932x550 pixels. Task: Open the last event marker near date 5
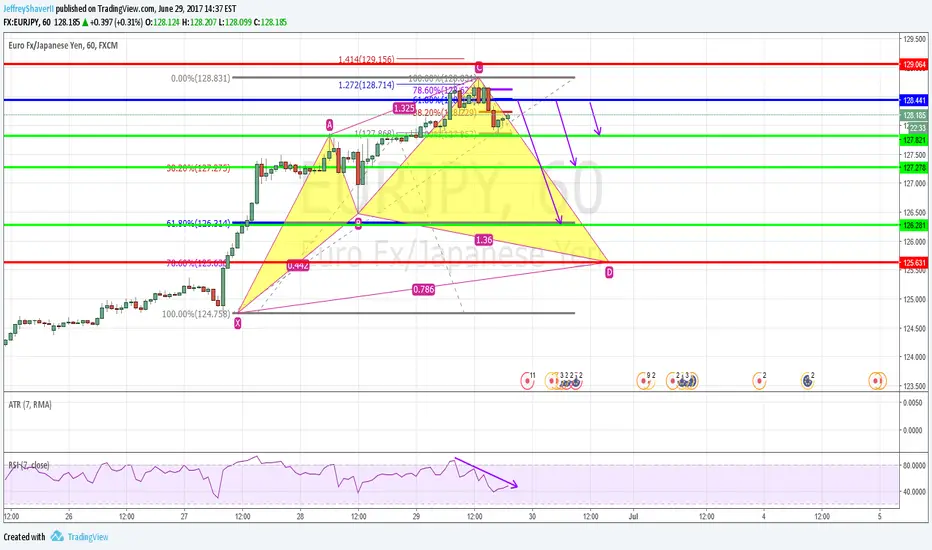pos(880,381)
